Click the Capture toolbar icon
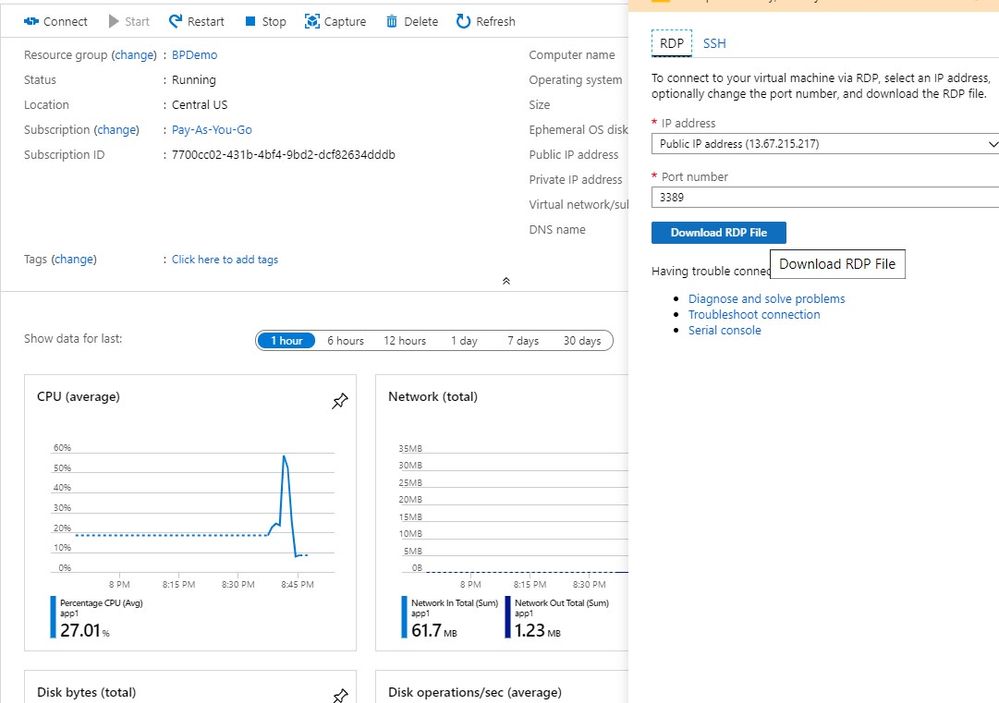The width and height of the screenshot is (999, 703). 312,21
